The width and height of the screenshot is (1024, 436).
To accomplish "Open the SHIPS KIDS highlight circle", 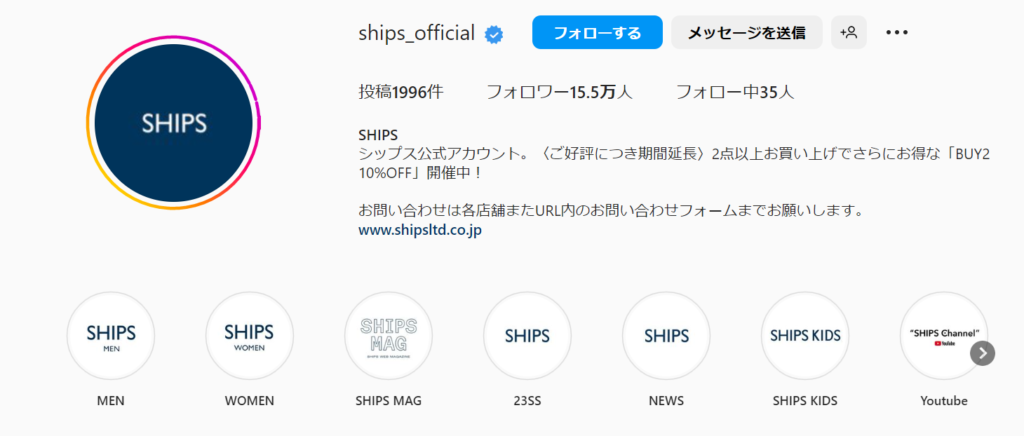I will 805,335.
